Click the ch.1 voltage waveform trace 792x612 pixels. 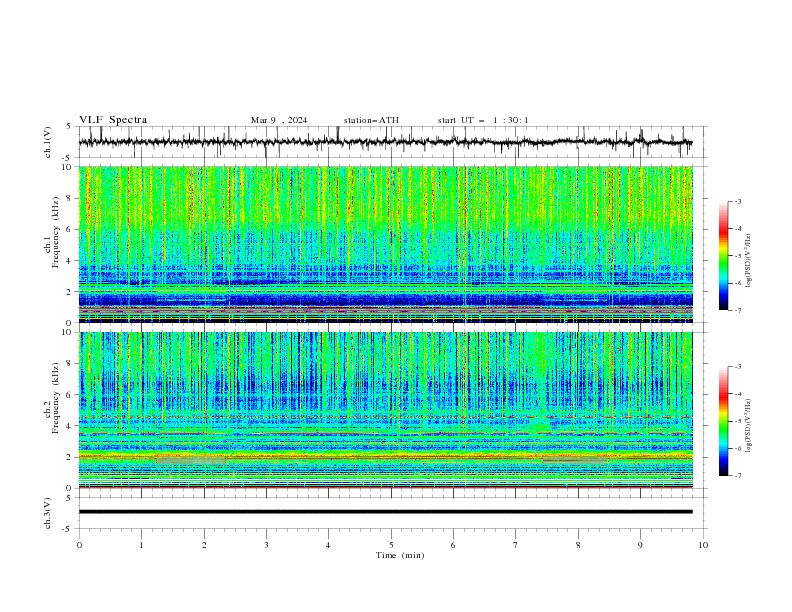tap(385, 142)
